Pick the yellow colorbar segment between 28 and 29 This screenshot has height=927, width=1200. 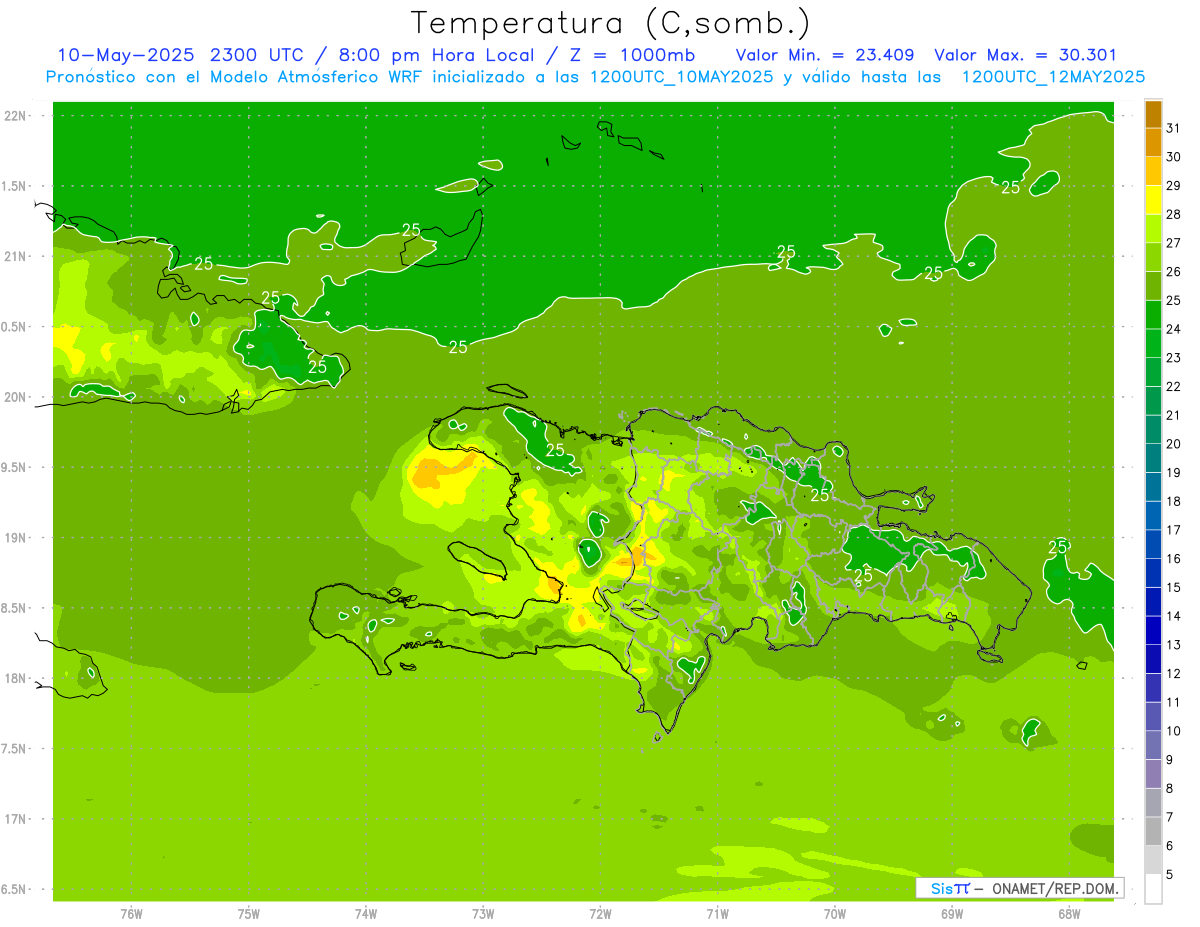[x=1153, y=200]
